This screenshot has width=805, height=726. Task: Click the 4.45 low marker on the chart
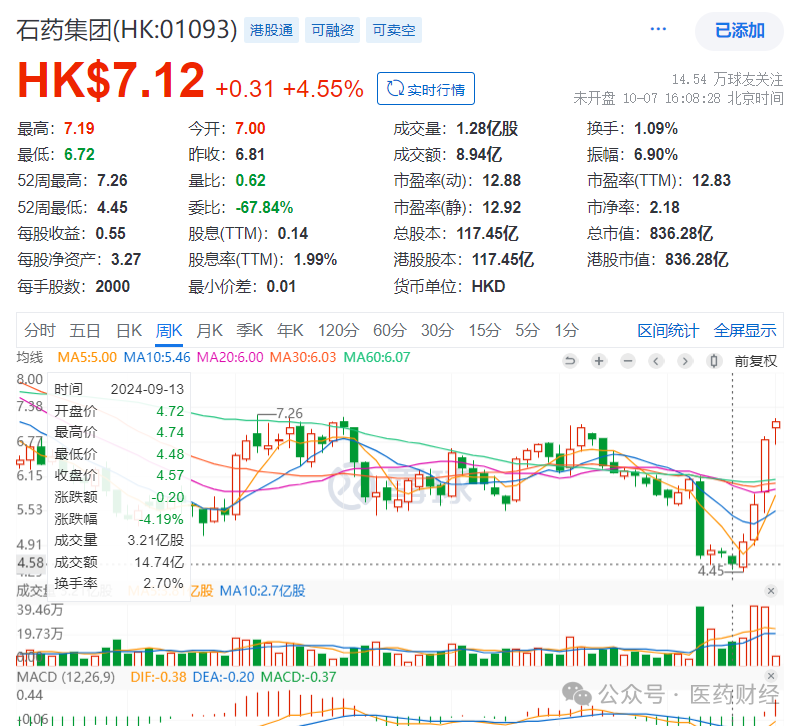click(711, 570)
